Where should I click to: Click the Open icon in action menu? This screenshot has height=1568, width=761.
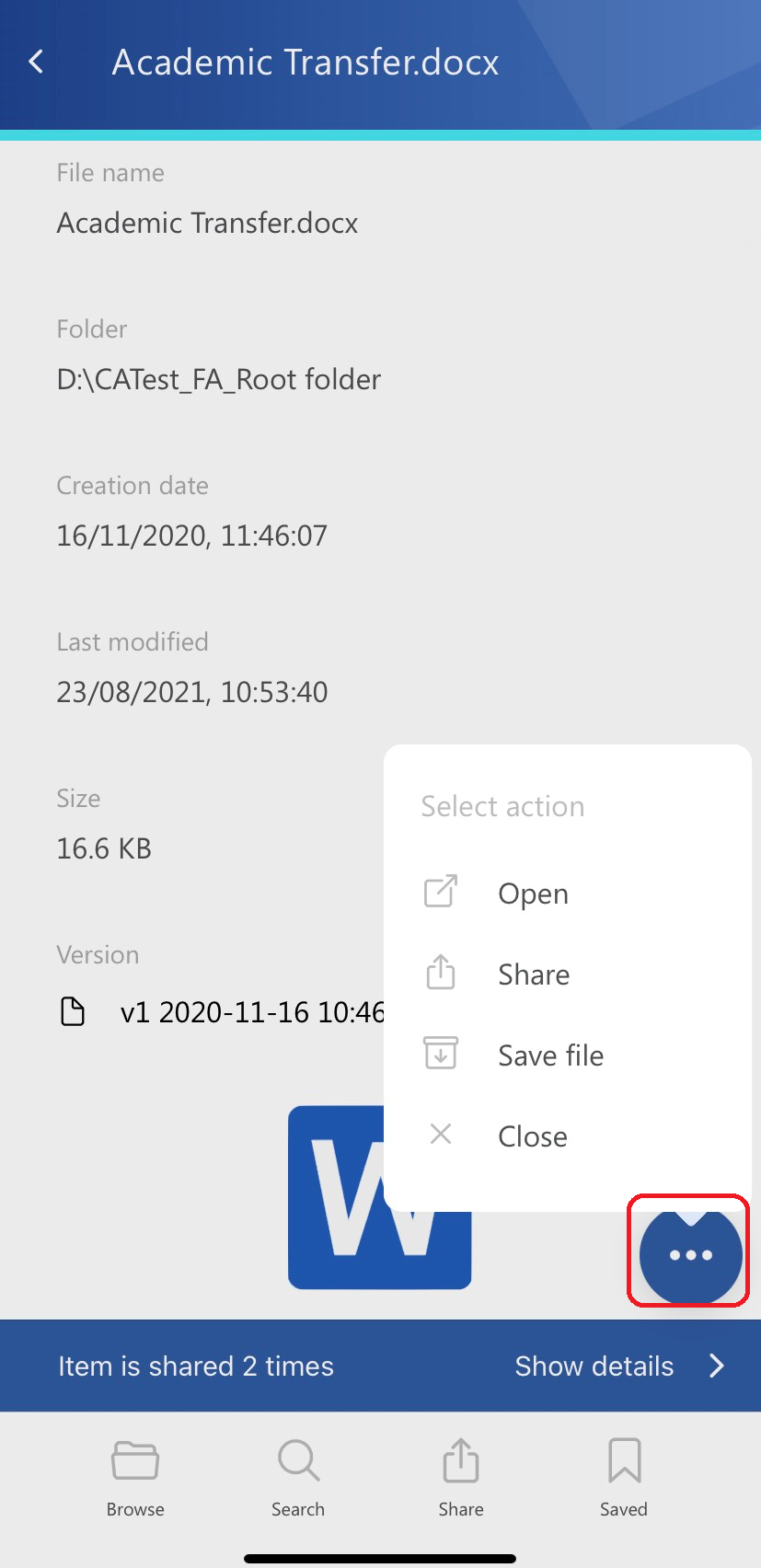[441, 892]
